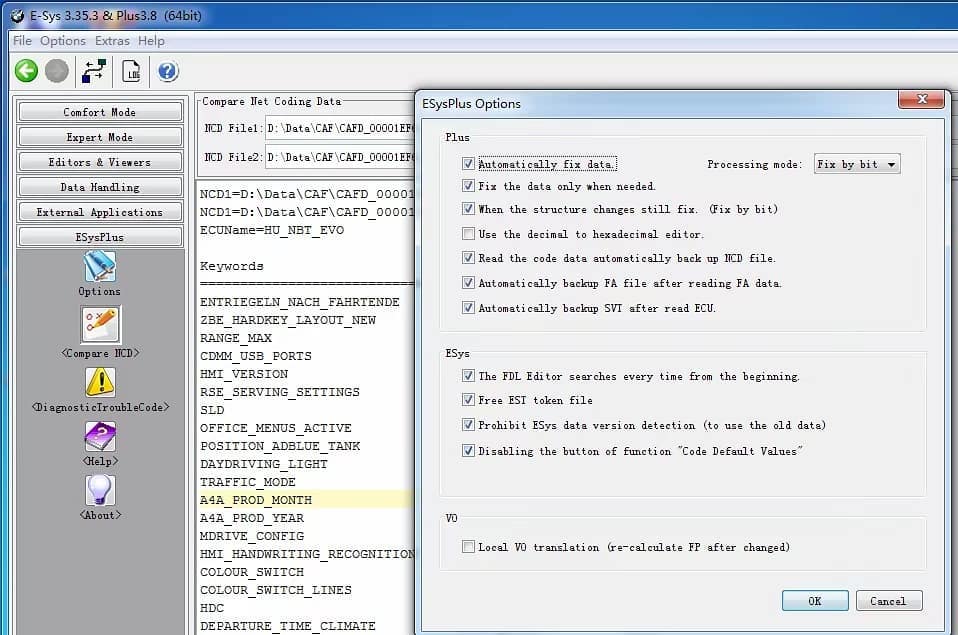Open the Processing mode dropdown
Image resolution: width=958 pixels, height=635 pixels.
tap(857, 164)
